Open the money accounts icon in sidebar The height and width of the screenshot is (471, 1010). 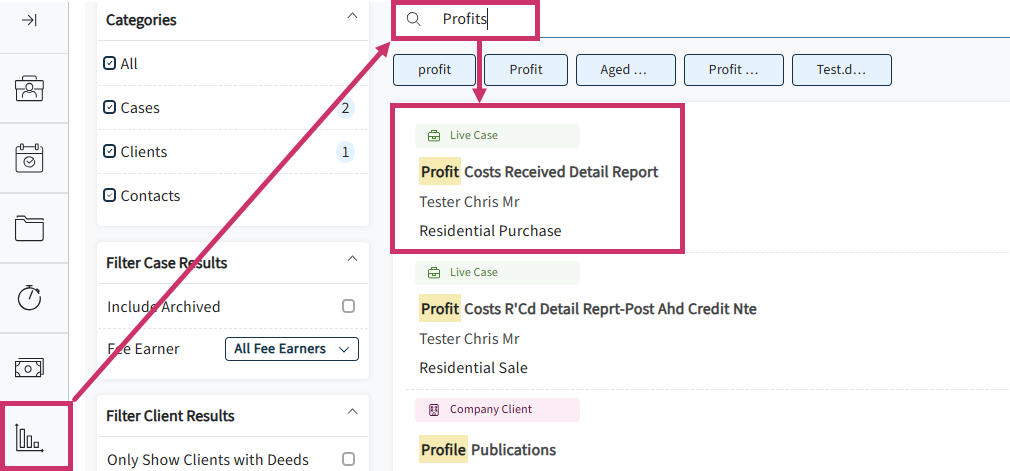tap(29, 368)
